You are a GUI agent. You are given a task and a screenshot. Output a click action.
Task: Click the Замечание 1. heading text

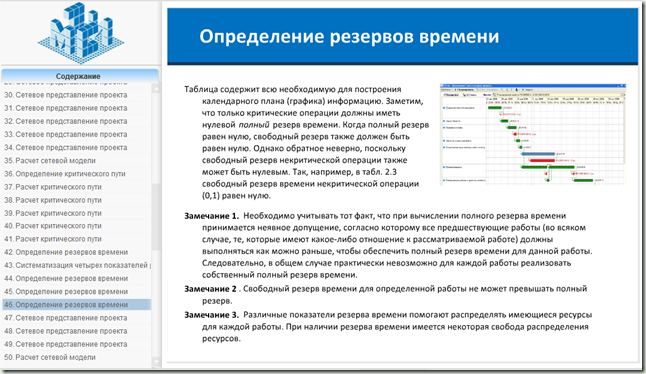[x=211, y=216]
